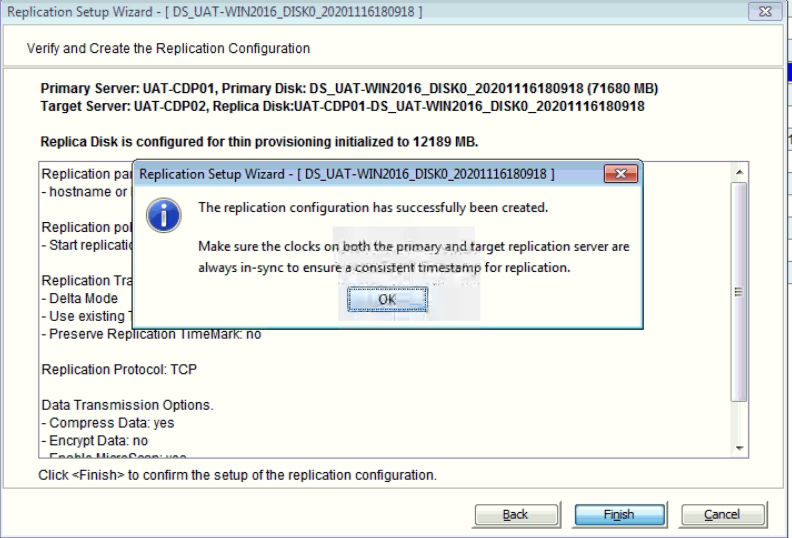Image resolution: width=792 pixels, height=538 pixels.
Task: Click the scroll up arrow of summary list
Action: [739, 173]
